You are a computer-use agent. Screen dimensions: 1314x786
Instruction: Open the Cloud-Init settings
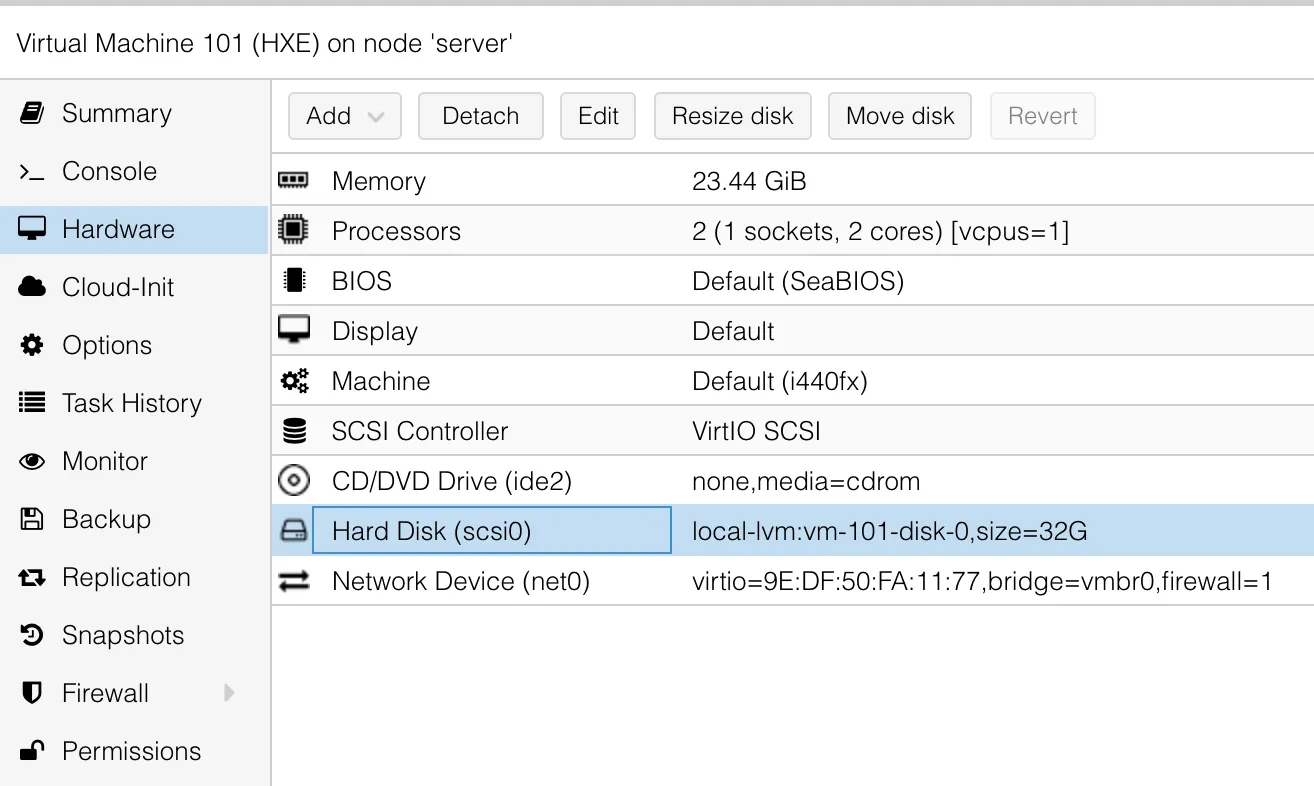(118, 287)
